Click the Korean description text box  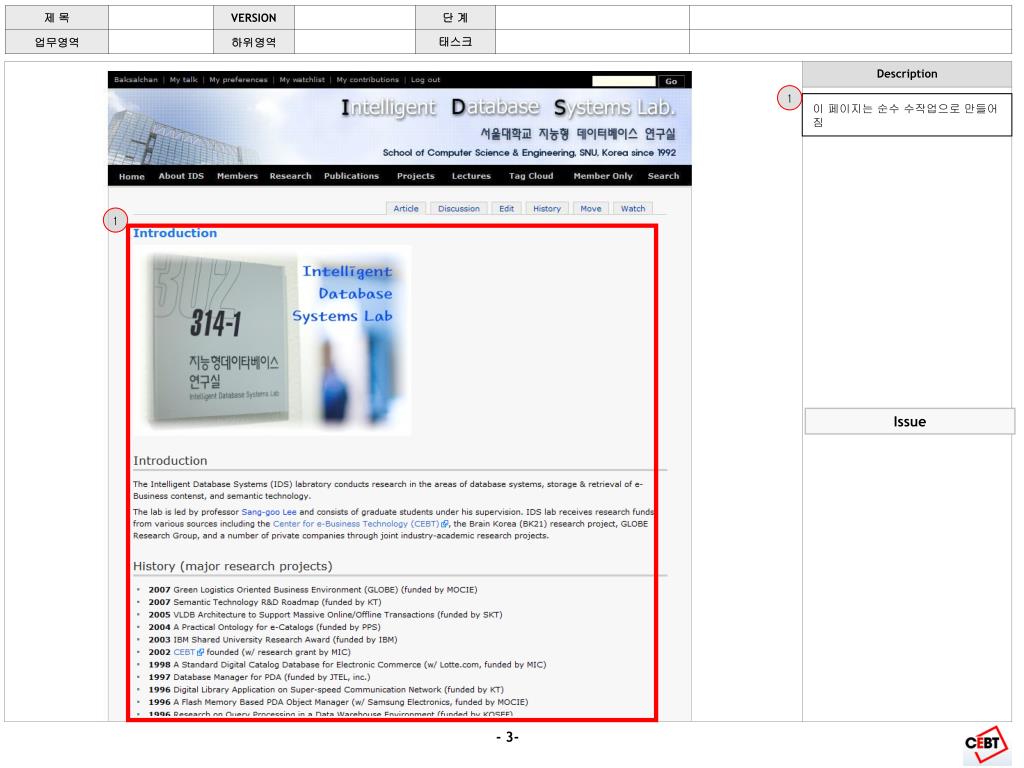point(906,115)
